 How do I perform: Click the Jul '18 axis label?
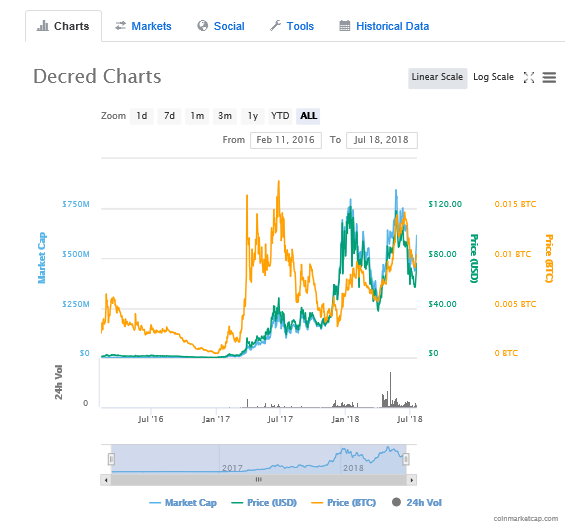[410, 419]
